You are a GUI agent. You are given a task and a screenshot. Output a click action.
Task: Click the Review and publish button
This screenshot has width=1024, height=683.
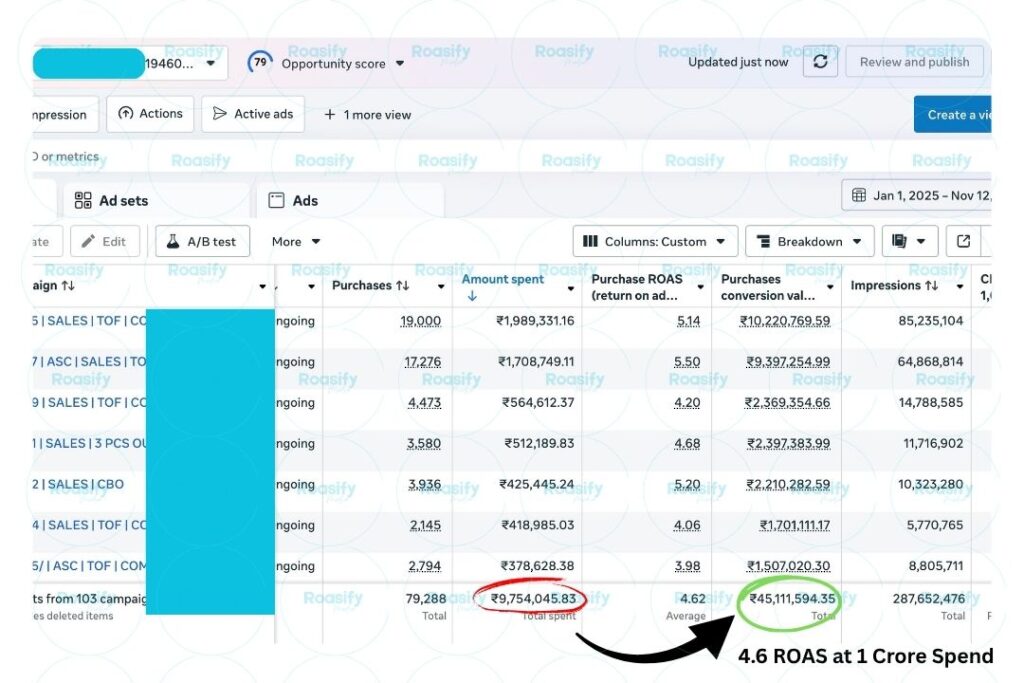914,62
